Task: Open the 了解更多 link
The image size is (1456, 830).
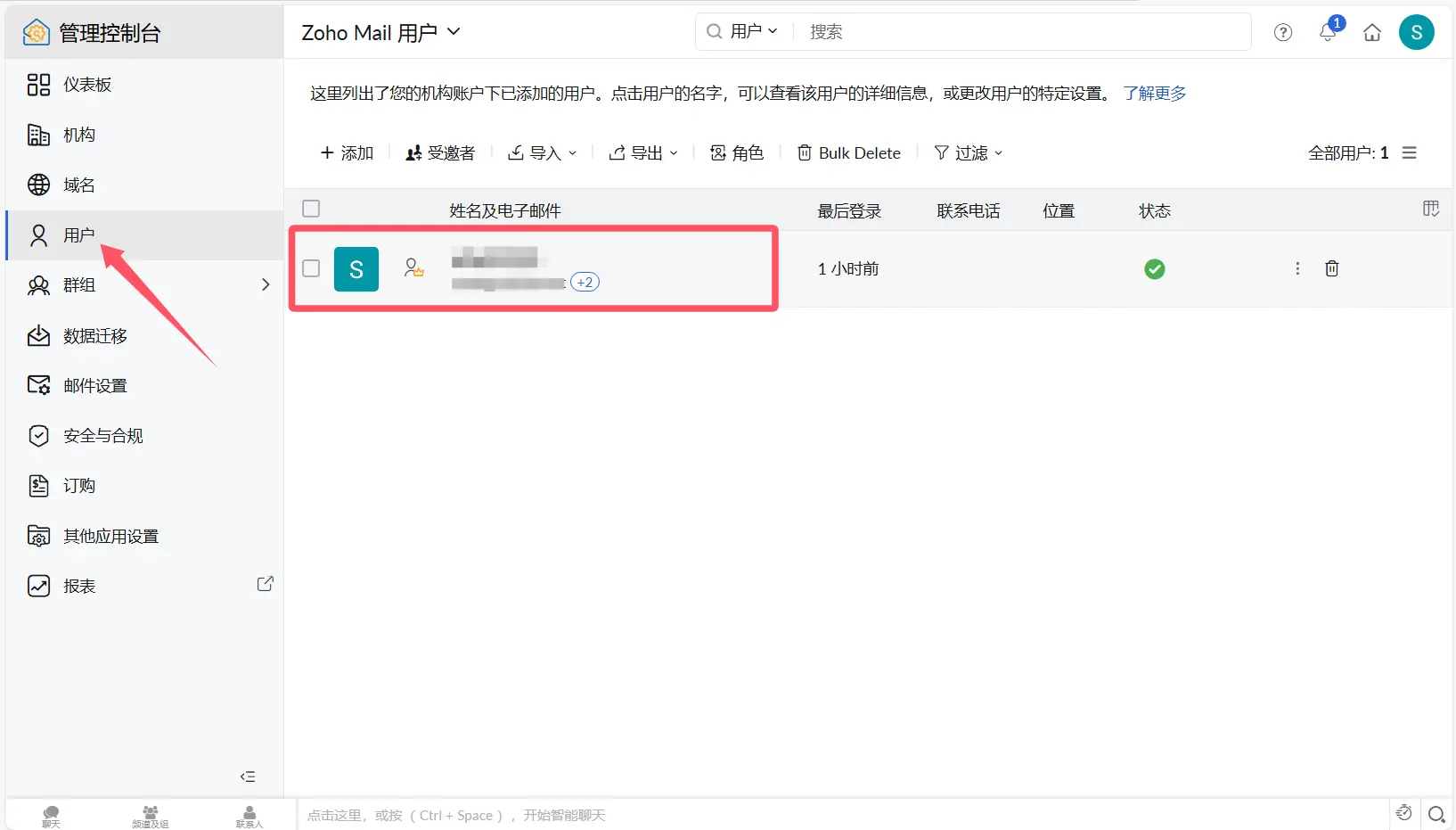Action: click(x=1155, y=94)
